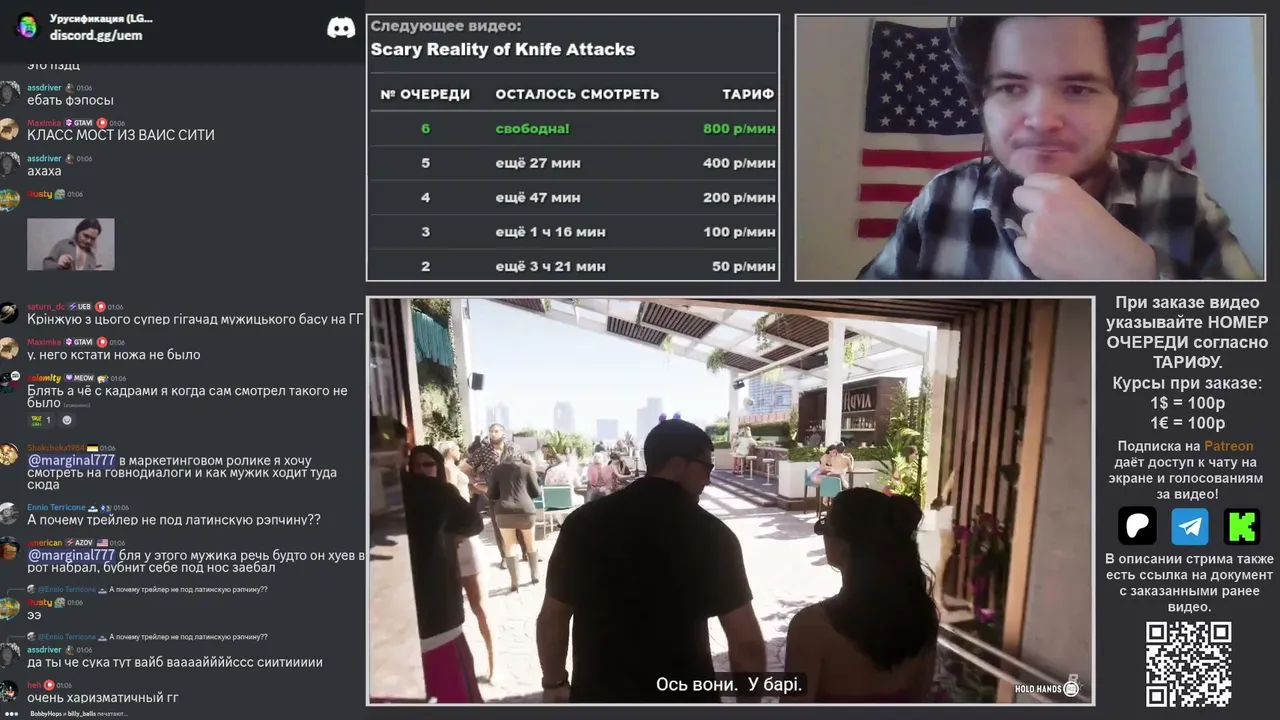Click the MEOW tag next to calamity
Screen dimensions: 1280x720
(79, 378)
